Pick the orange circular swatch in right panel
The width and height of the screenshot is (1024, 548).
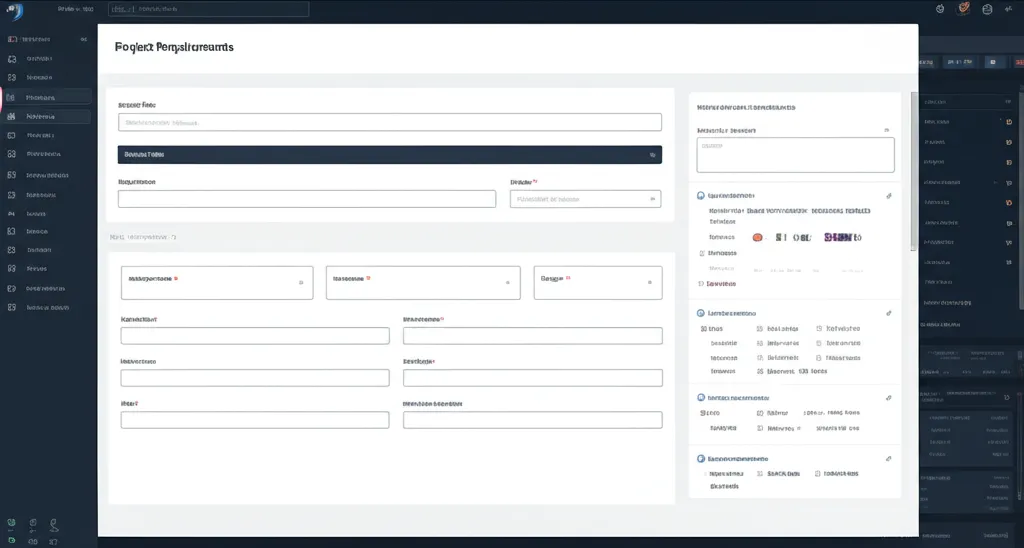pos(757,238)
